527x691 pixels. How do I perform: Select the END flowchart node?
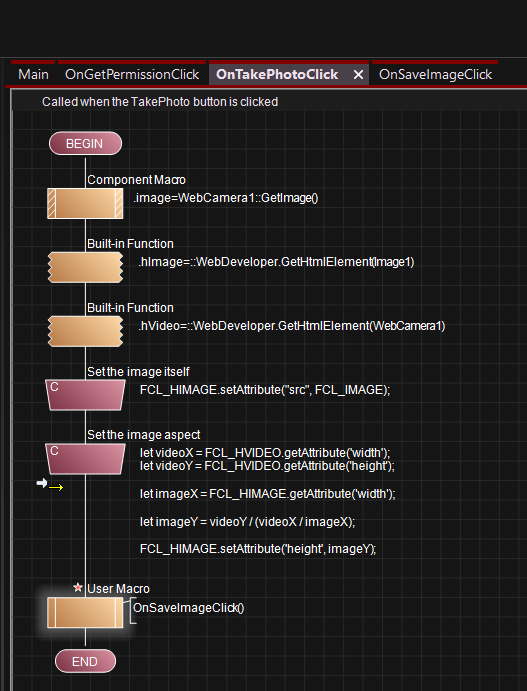pos(85,661)
